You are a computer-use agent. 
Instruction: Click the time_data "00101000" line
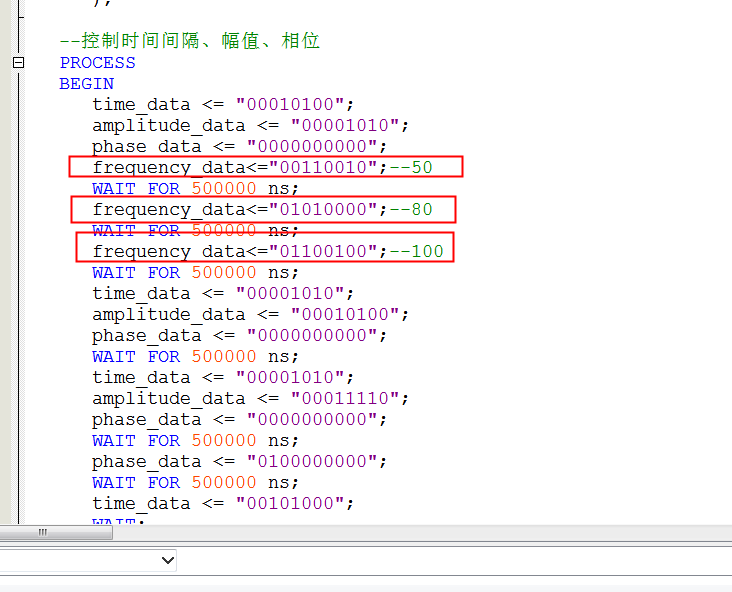click(223, 504)
